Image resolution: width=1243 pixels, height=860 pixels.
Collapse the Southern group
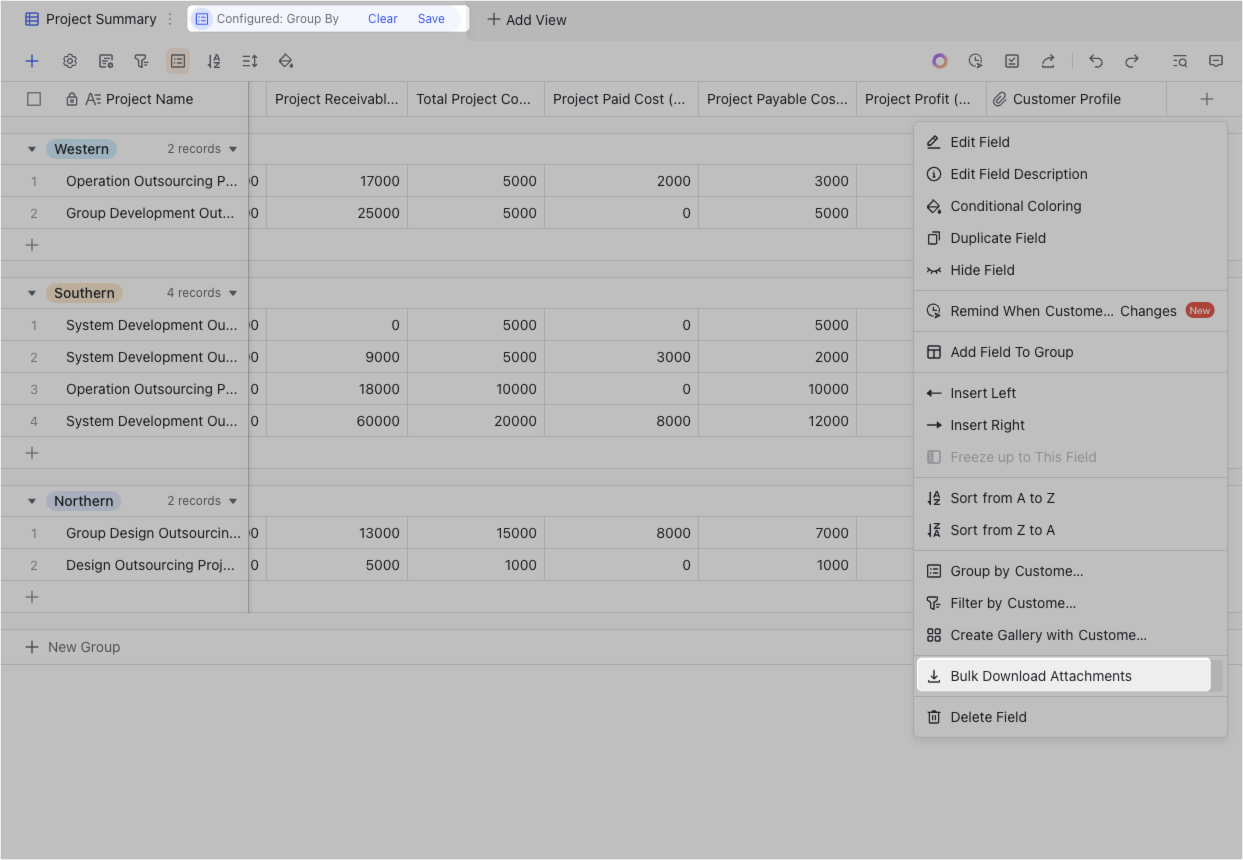pos(32,293)
